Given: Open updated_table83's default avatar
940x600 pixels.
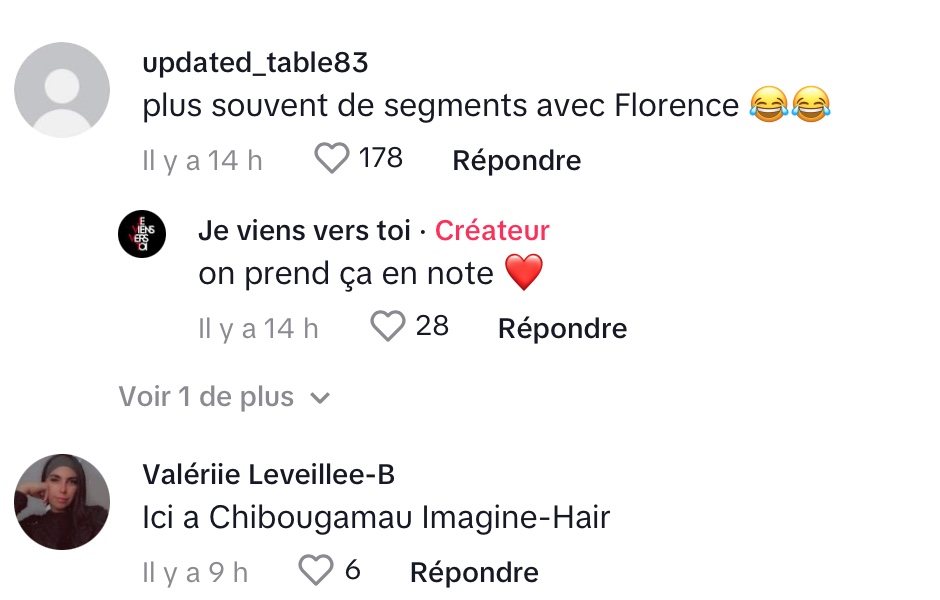Looking at the screenshot, I should [x=62, y=89].
